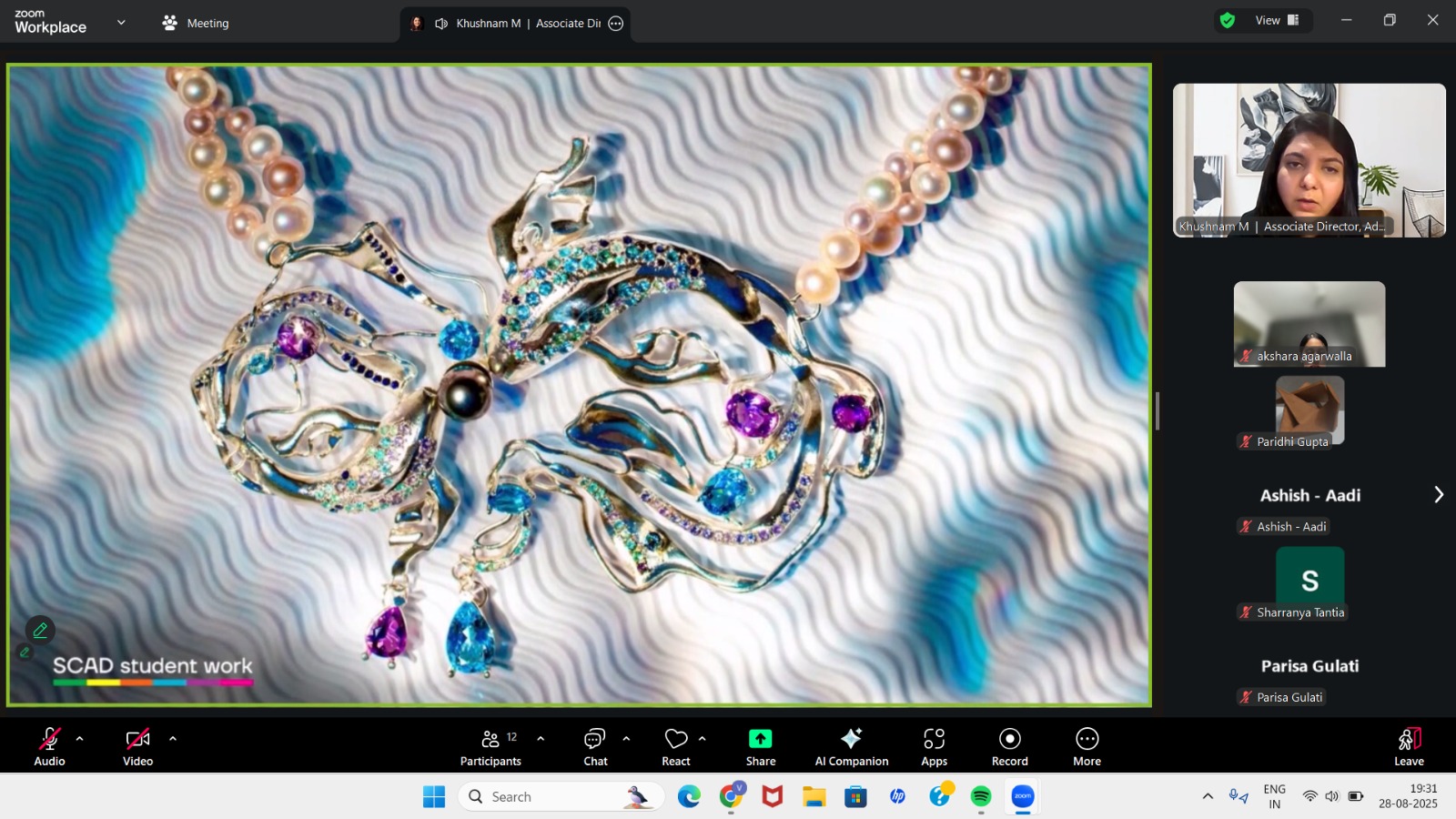Open the View layout menu
The height and width of the screenshot is (819, 1456).
[1277, 20]
